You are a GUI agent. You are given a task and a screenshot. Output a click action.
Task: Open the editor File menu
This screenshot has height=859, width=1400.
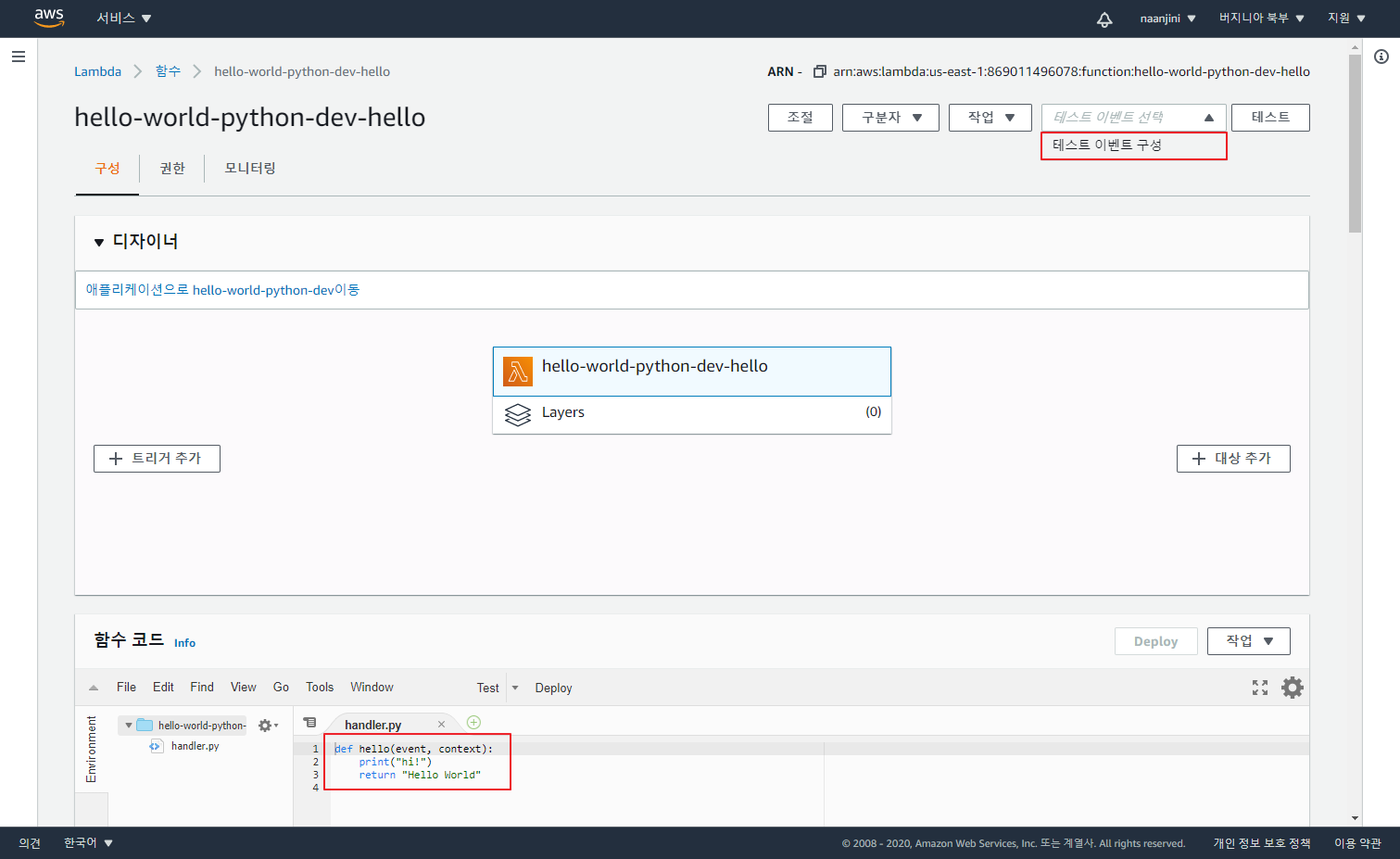(126, 688)
